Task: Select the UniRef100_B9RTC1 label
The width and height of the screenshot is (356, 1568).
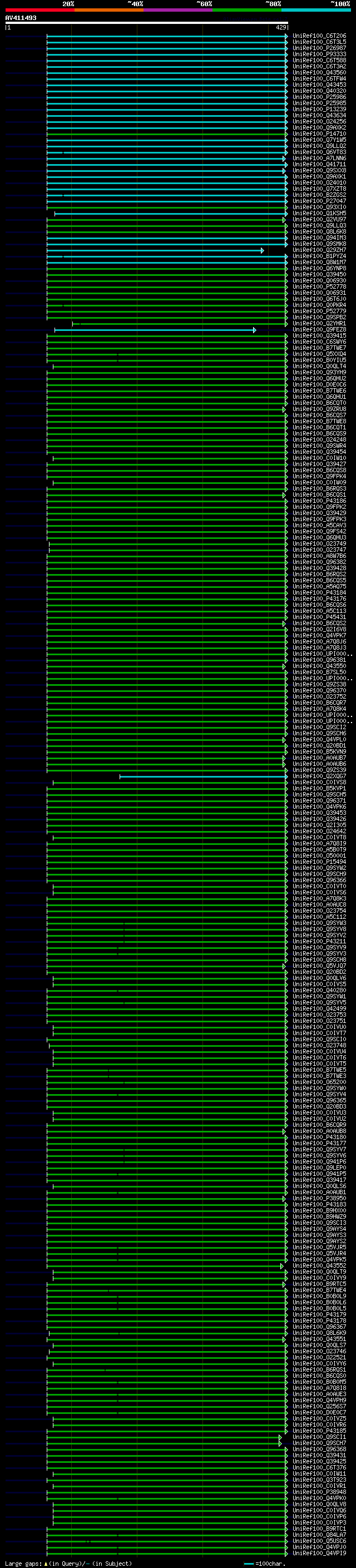Action: point(319,1529)
